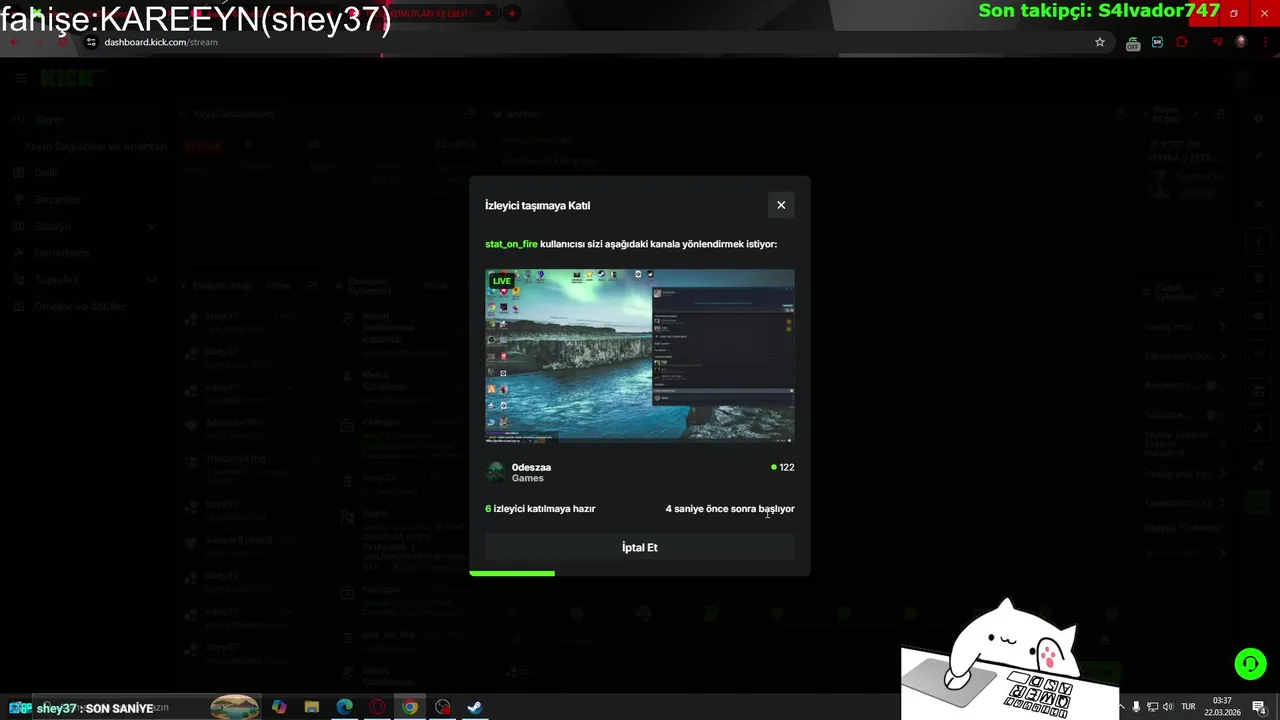Click "4 saniye önce sonra başlıyor" text
Viewport: 1280px width, 720px height.
tap(730, 509)
